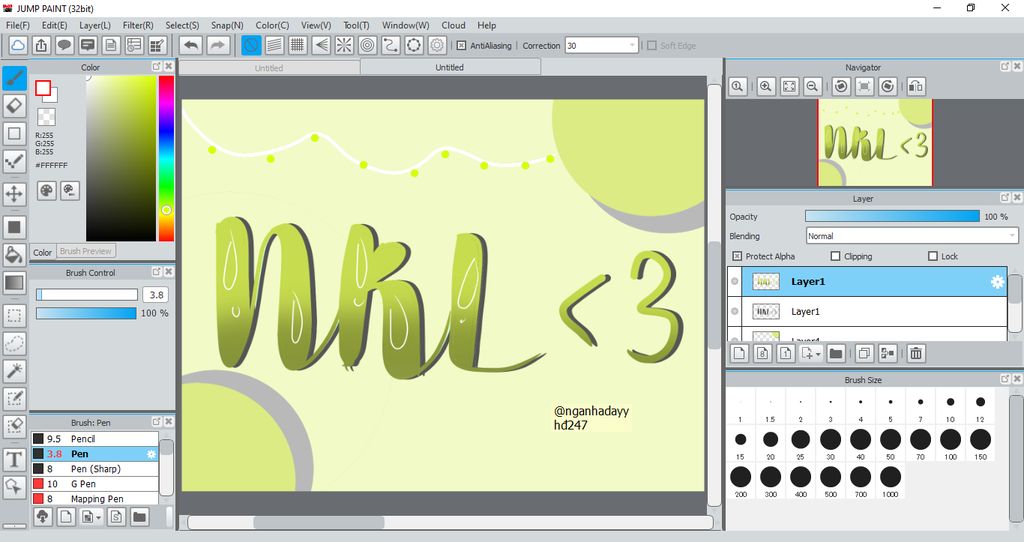Screen dimensions: 1024x542
Task: Turn on the Circle snap icon
Action: coord(368,45)
